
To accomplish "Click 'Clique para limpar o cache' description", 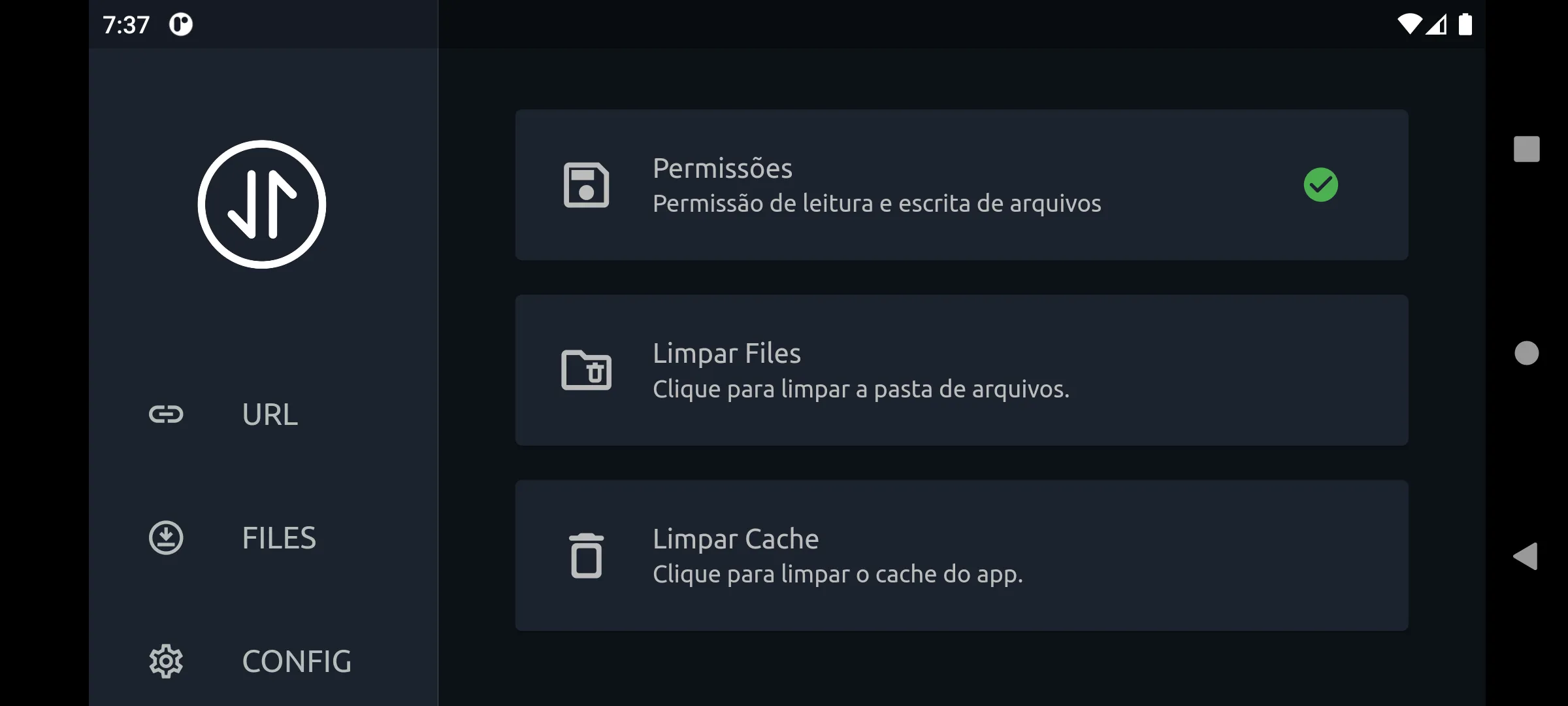I will (838, 575).
